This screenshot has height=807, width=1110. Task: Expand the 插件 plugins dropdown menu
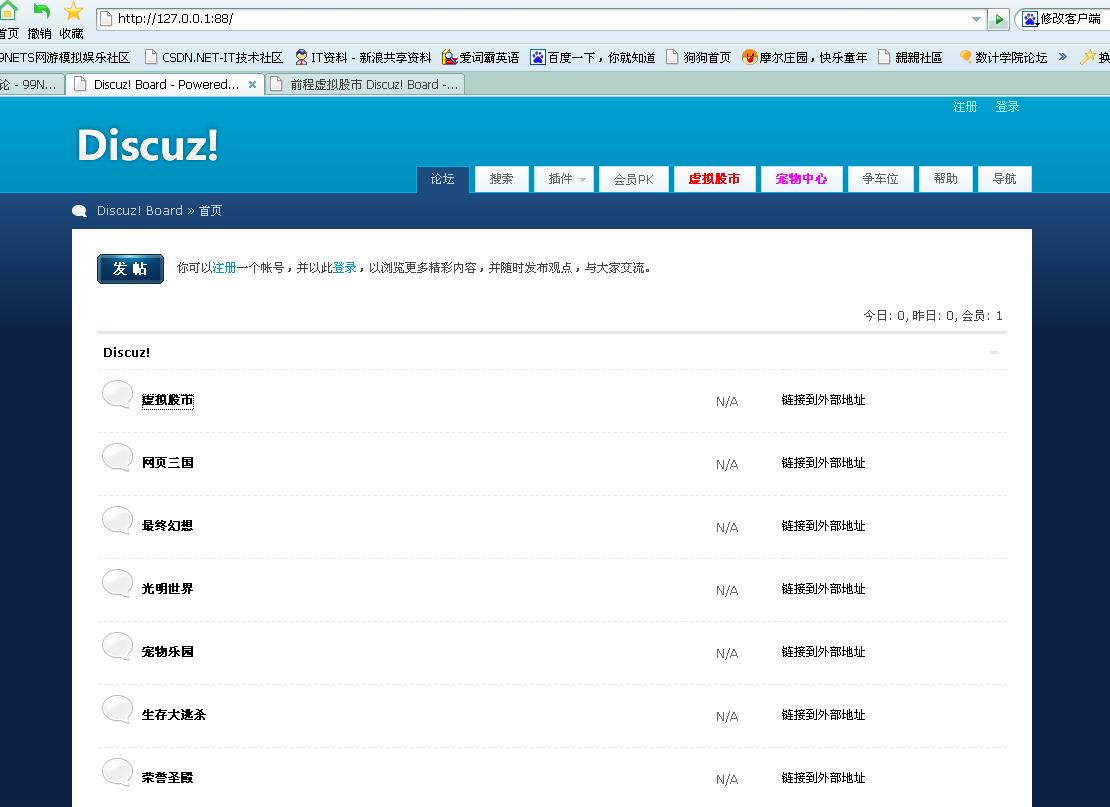[x=565, y=179]
